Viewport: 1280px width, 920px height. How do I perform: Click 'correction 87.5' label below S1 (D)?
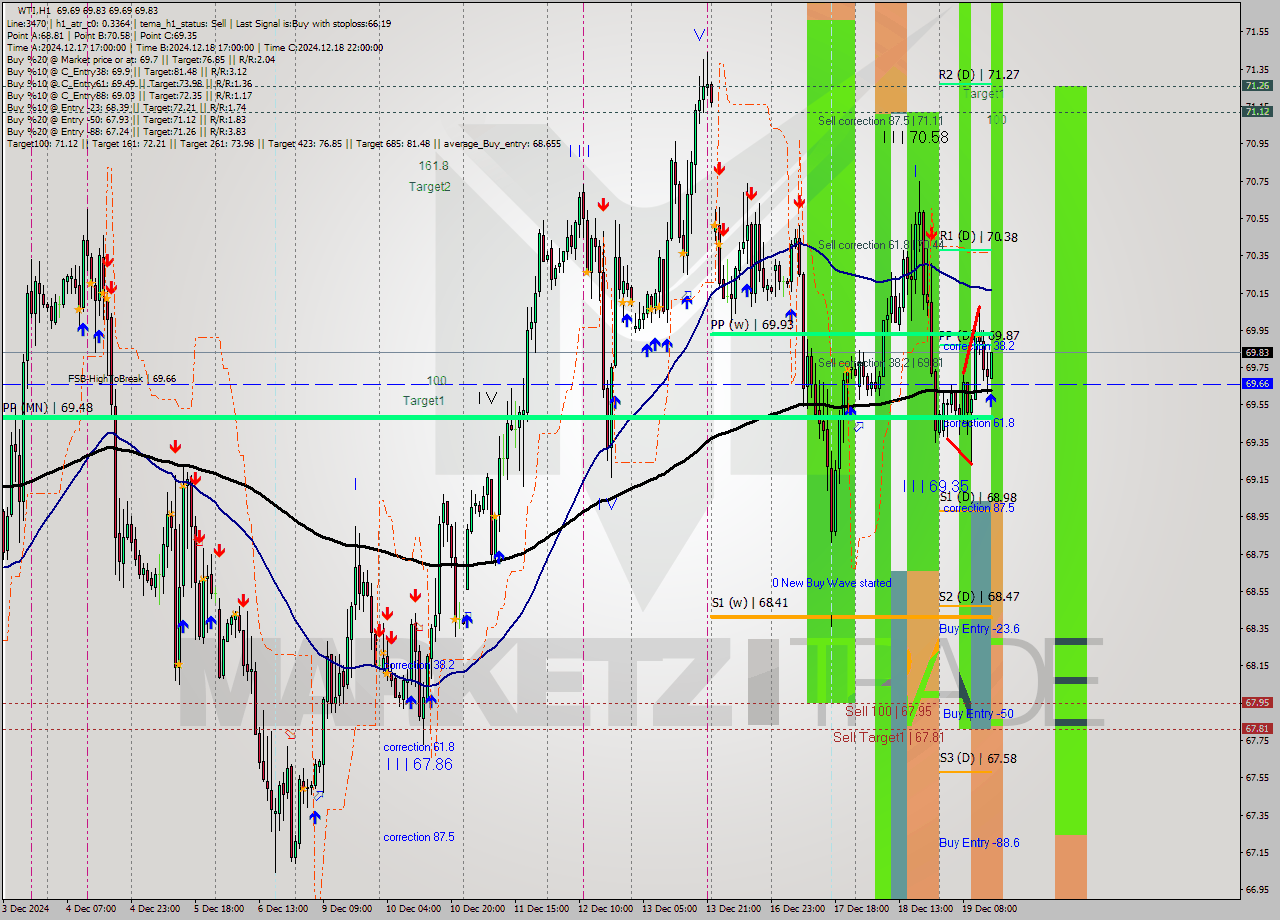978,508
